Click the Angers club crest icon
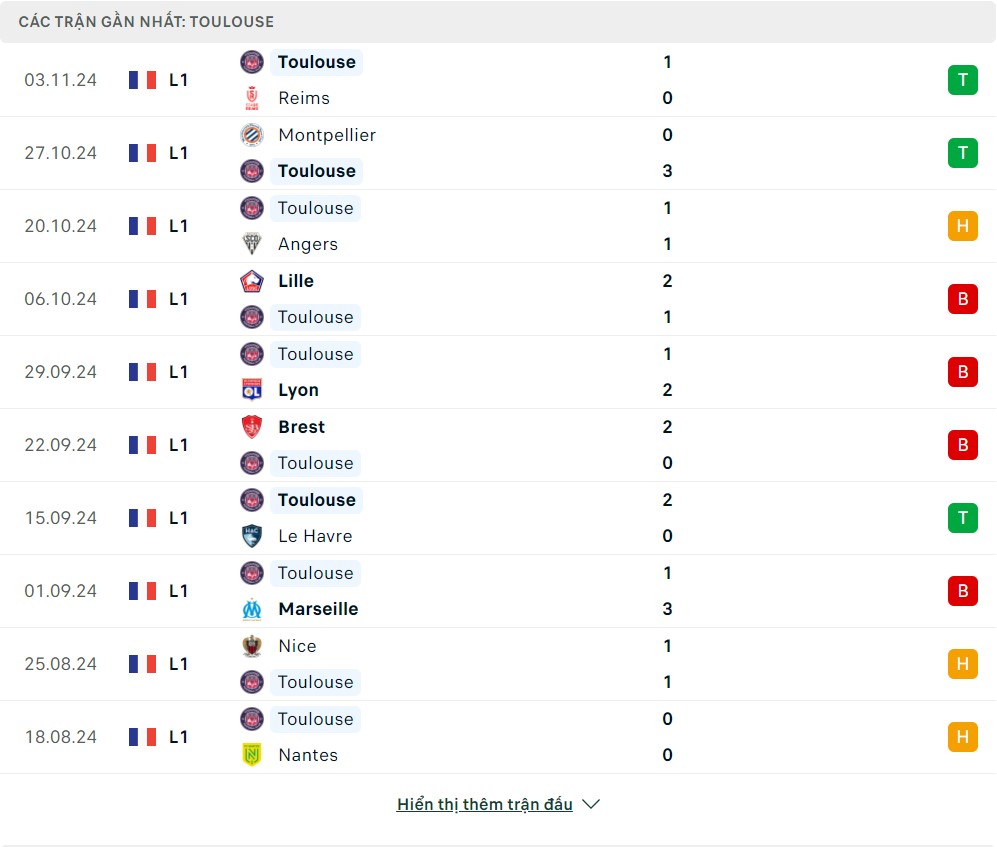This screenshot has height=847, width=997. (252, 244)
